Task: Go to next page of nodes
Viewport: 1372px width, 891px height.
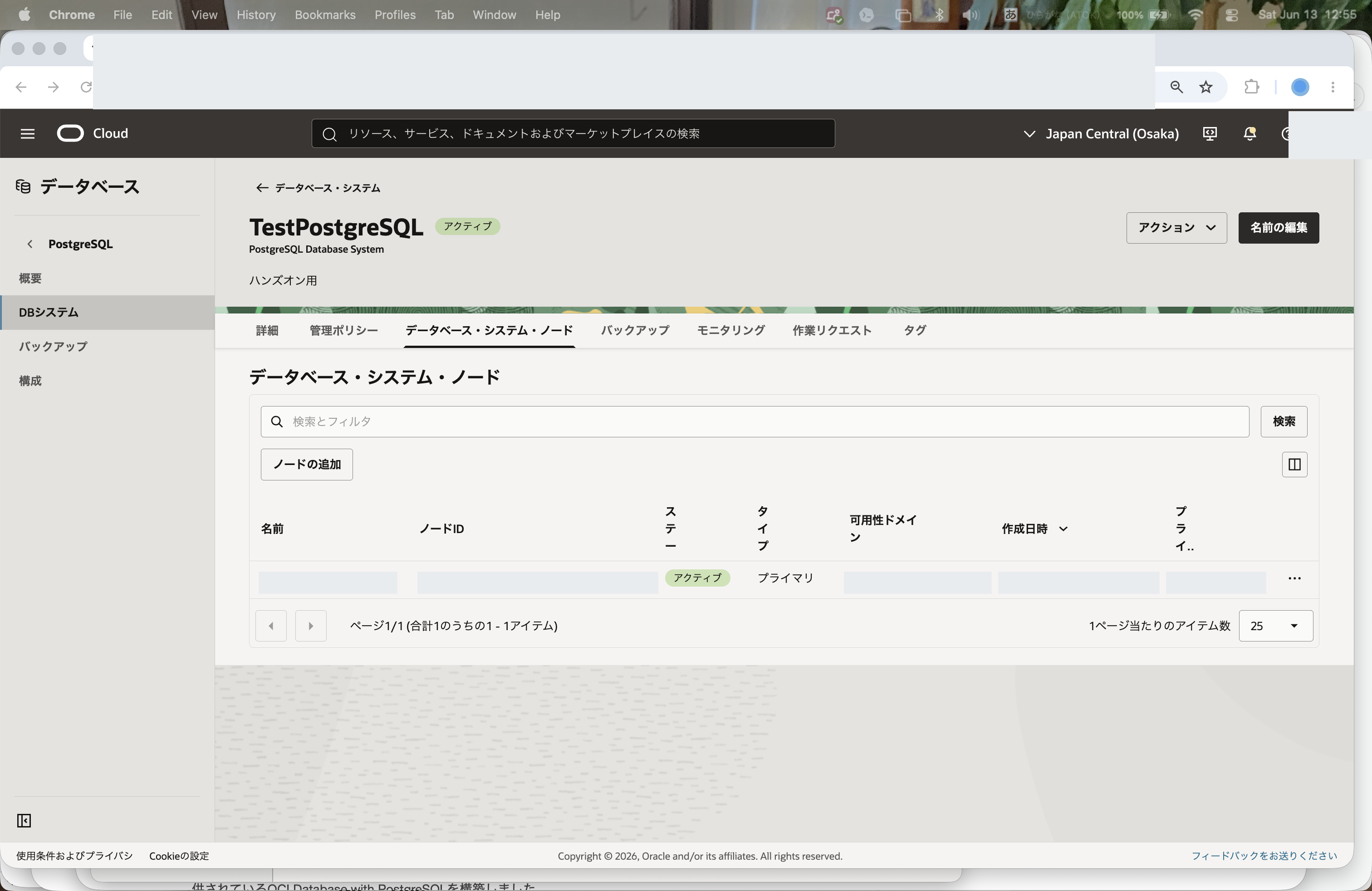Action: [311, 626]
